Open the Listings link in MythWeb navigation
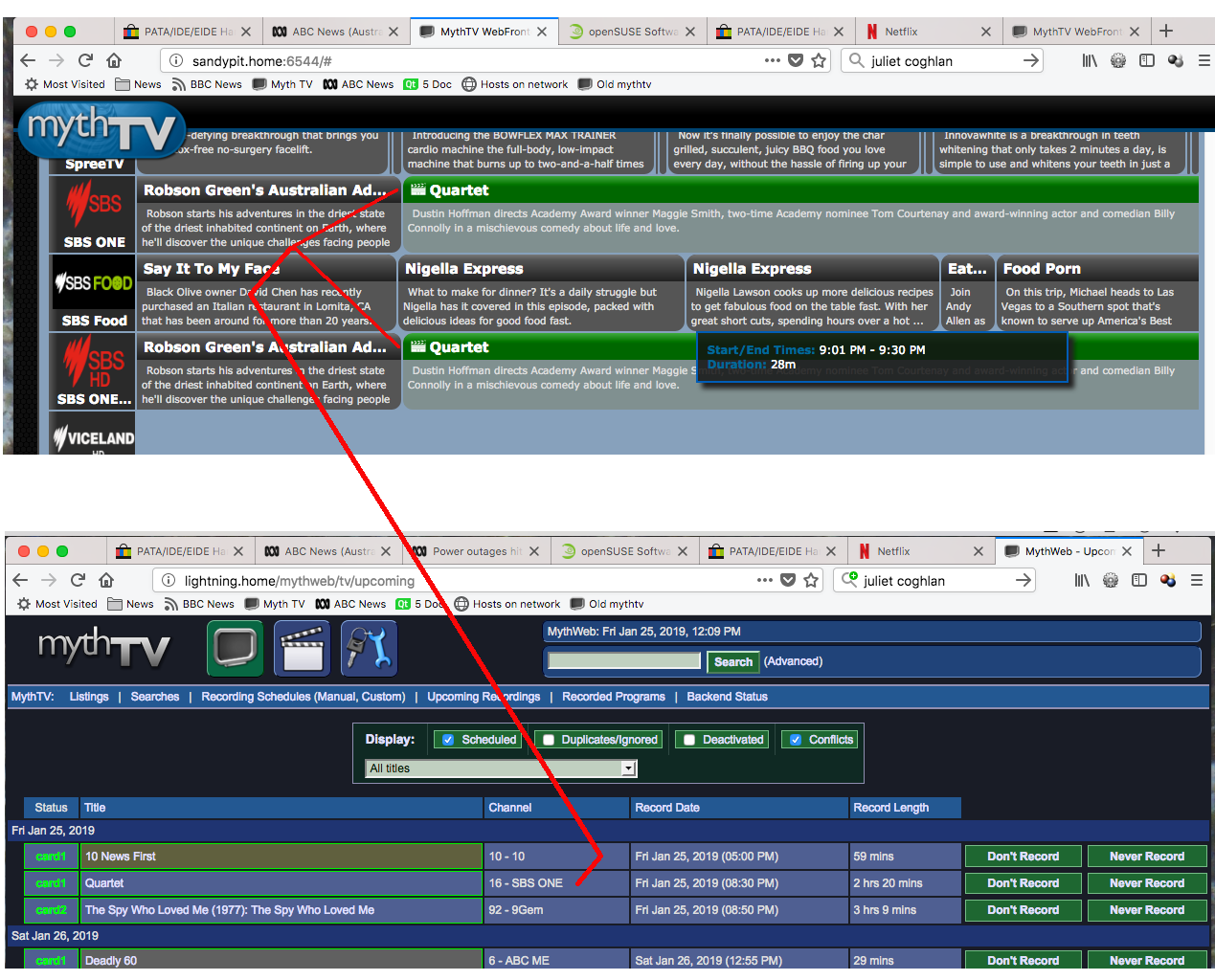 pyautogui.click(x=89, y=697)
